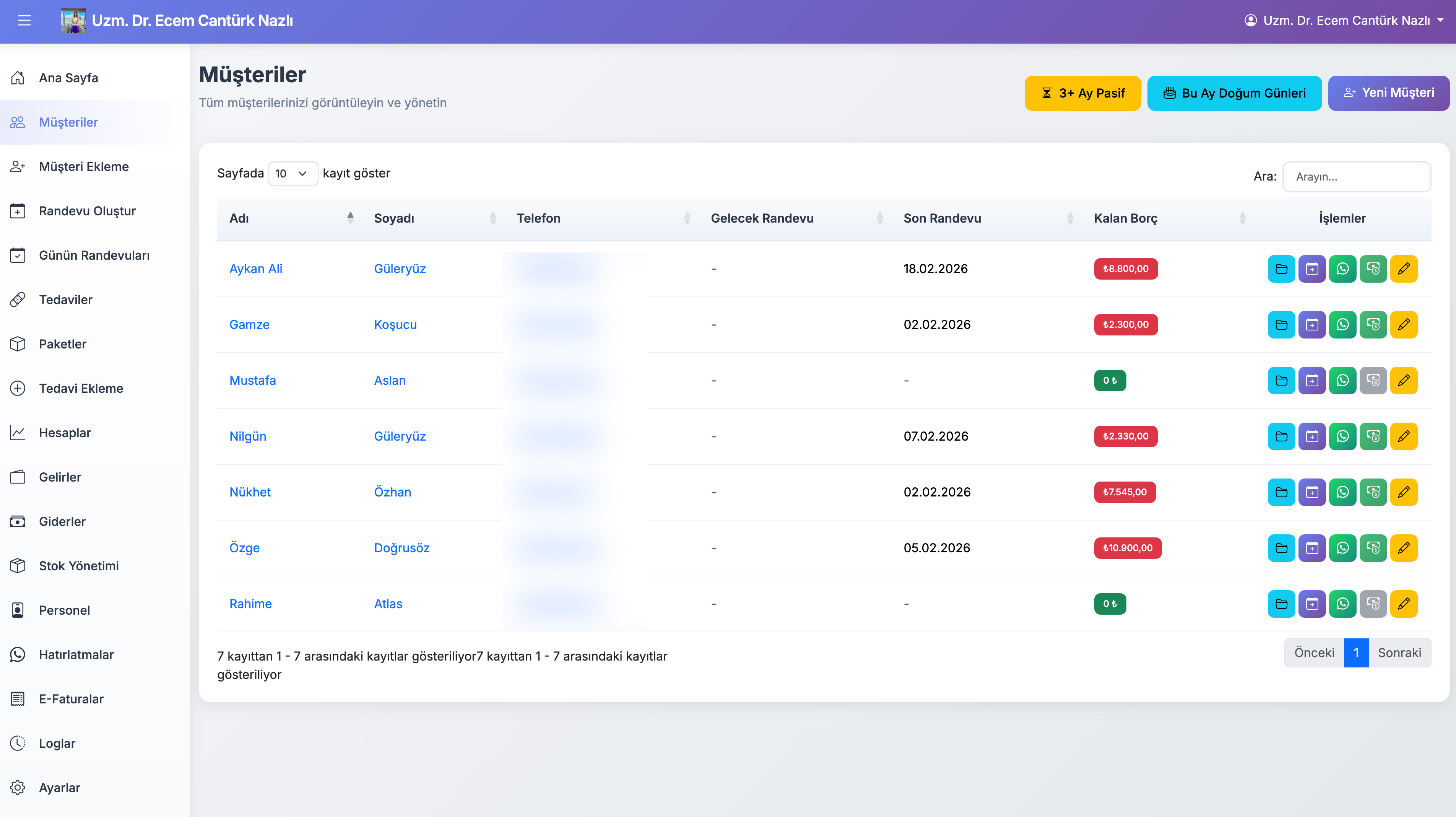1456x817 pixels.
Task: Click yellow pencil edit icon for Nilgün
Action: click(1404, 436)
